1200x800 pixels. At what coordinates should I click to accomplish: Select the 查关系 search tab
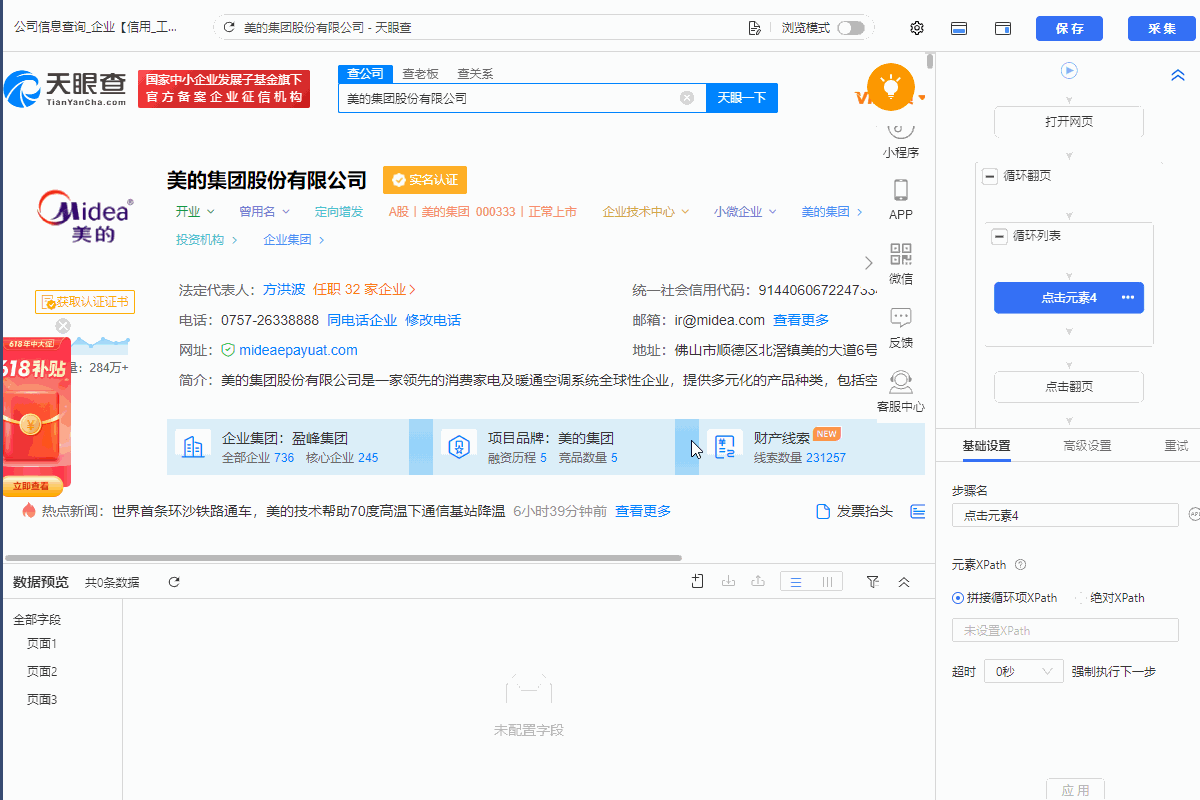pos(475,74)
